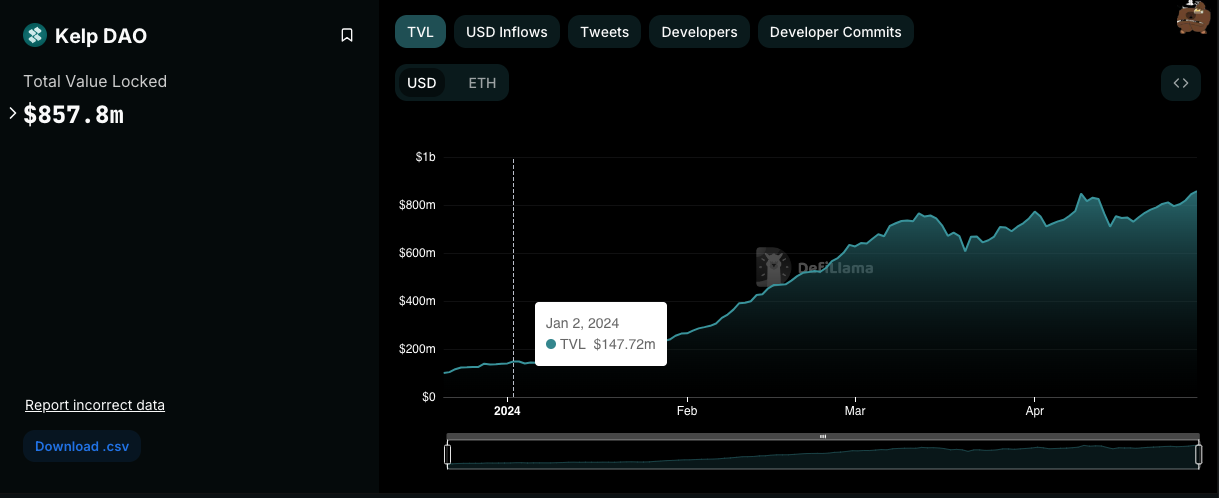Expand the Total Value Locked breakdown arrow
1219x498 pixels.
click(x=13, y=113)
